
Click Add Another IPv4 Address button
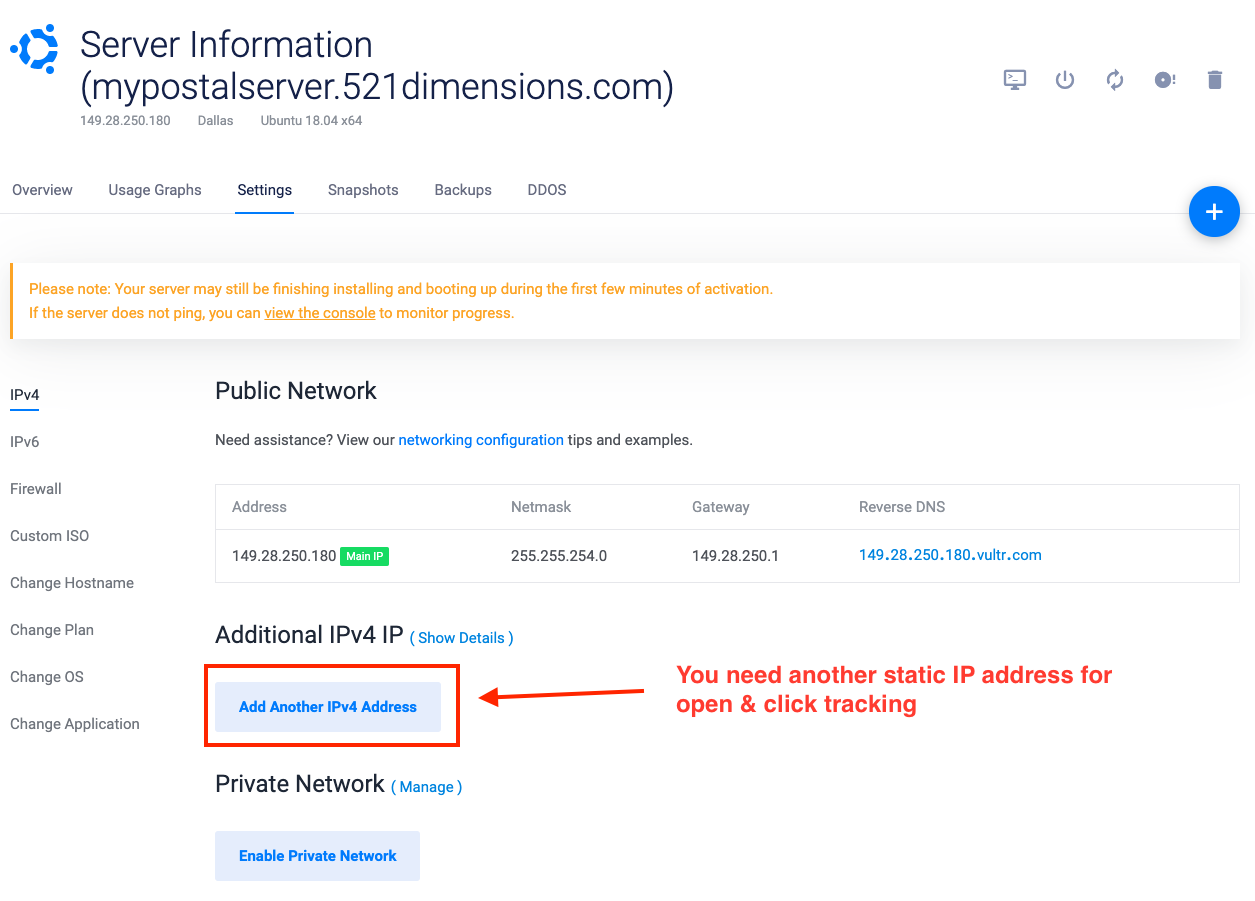(x=328, y=707)
